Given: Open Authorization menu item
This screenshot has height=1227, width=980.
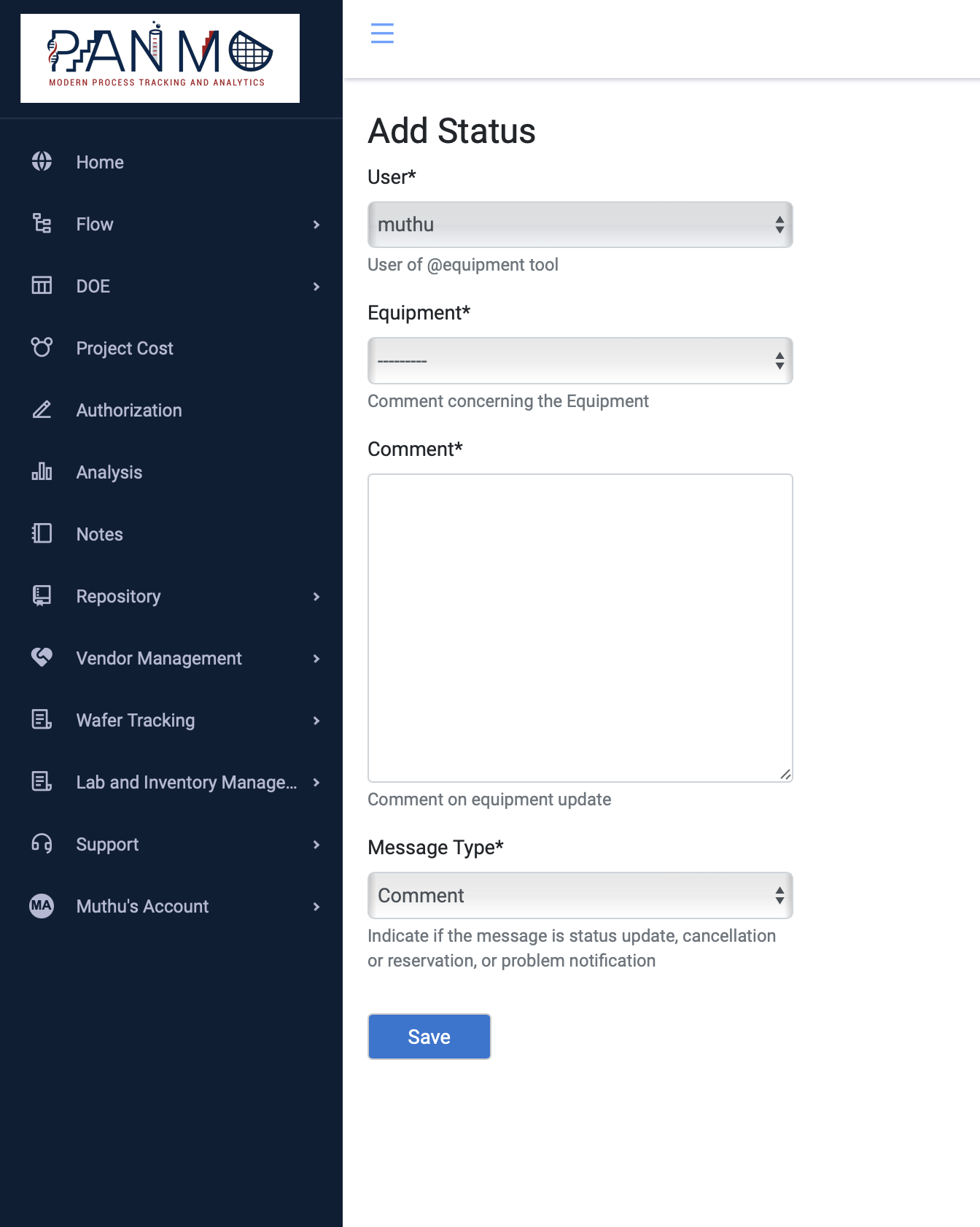Looking at the screenshot, I should coord(129,410).
